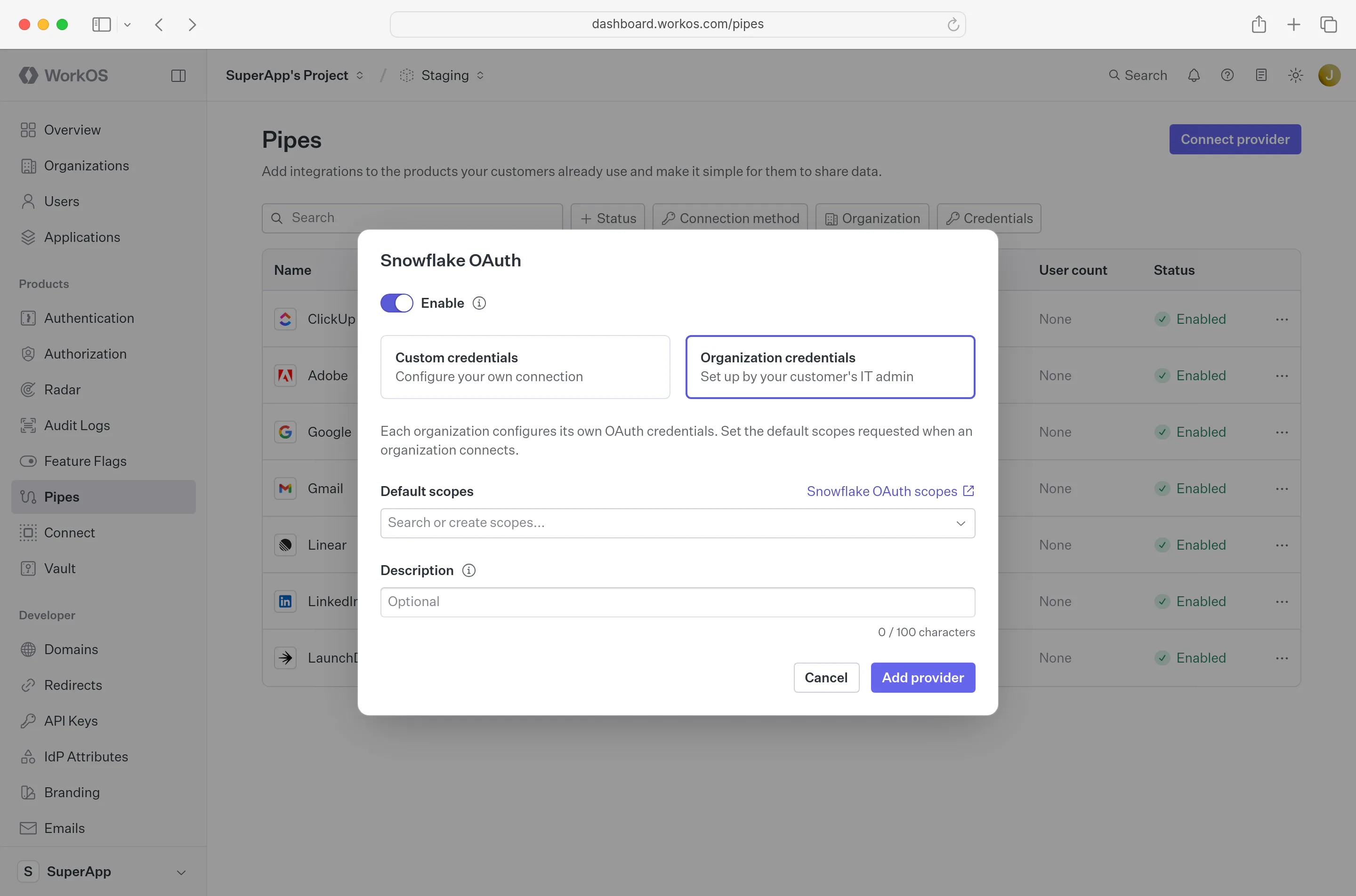Click the top bar Search button
Screen dimensions: 1356x896
[x=1138, y=75]
